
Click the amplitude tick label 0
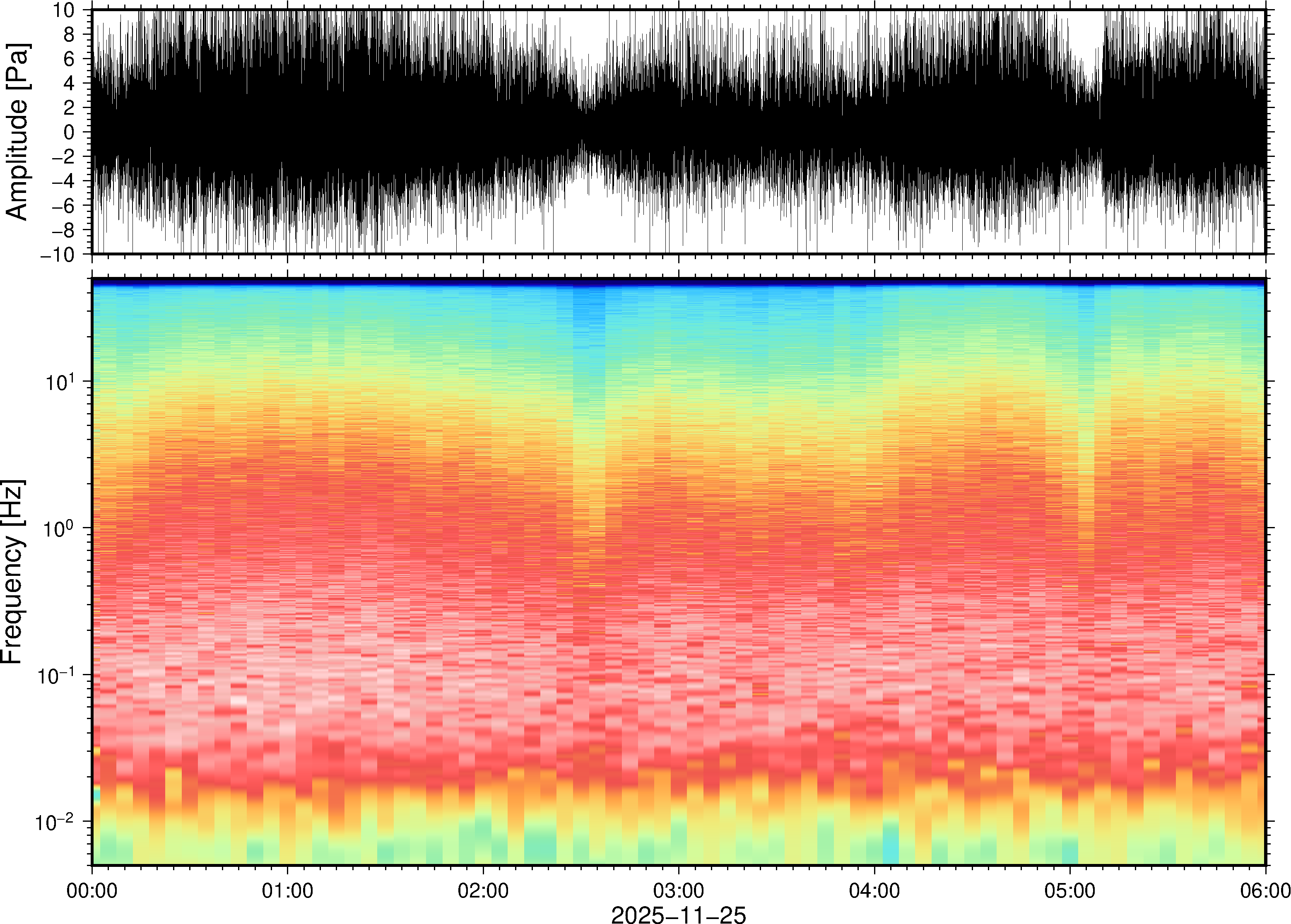(x=70, y=132)
